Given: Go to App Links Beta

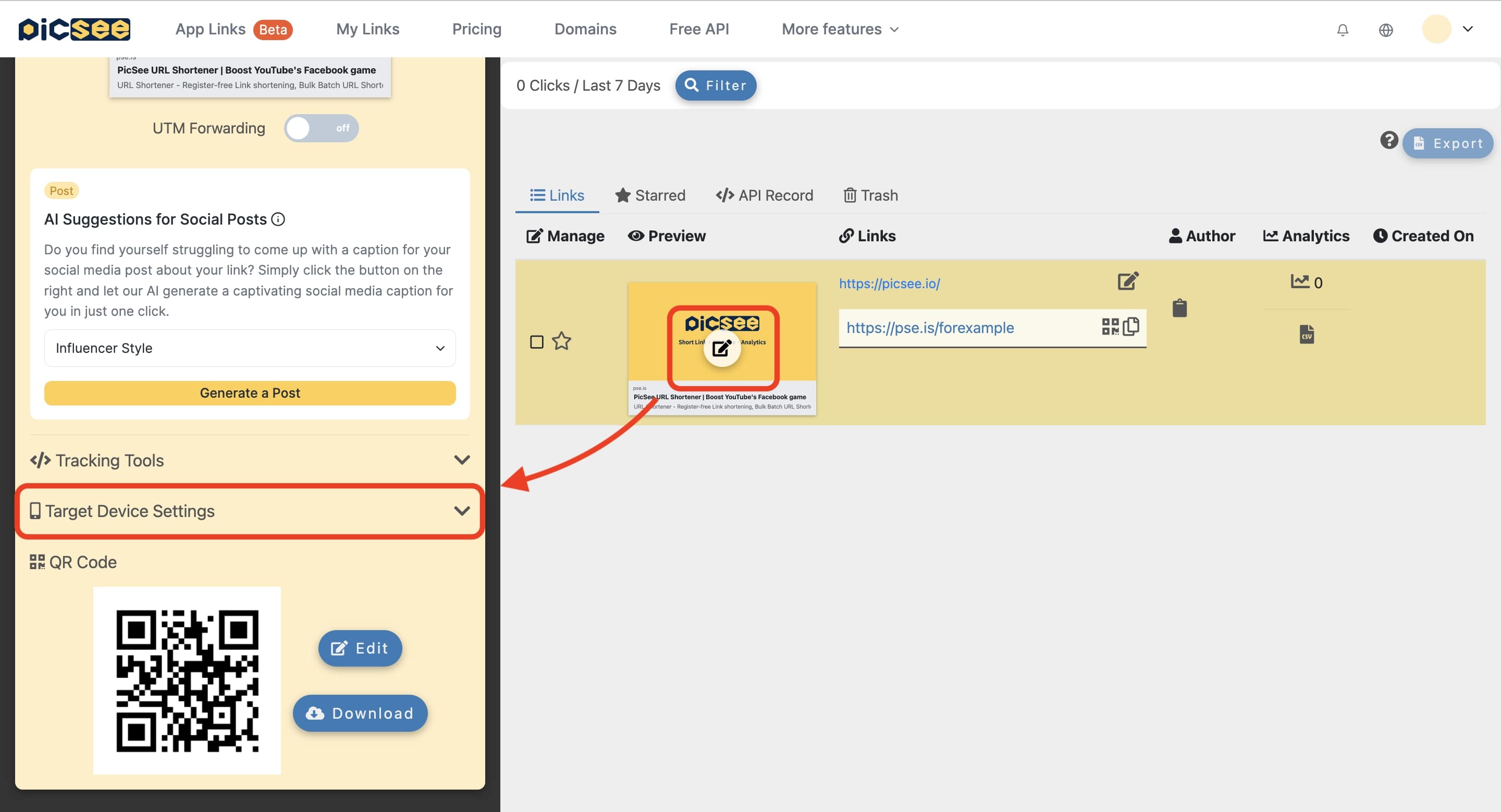Looking at the screenshot, I should coord(233,29).
